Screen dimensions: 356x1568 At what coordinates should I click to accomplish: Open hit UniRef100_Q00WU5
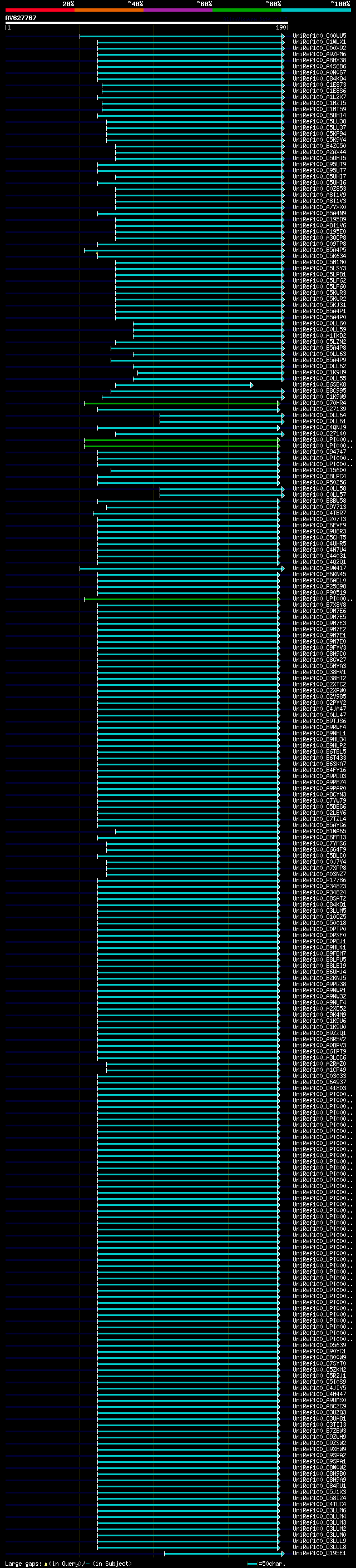tap(319, 36)
